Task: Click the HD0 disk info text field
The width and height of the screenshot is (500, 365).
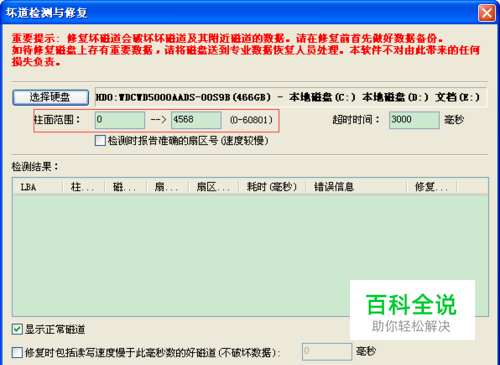Action: click(291, 97)
